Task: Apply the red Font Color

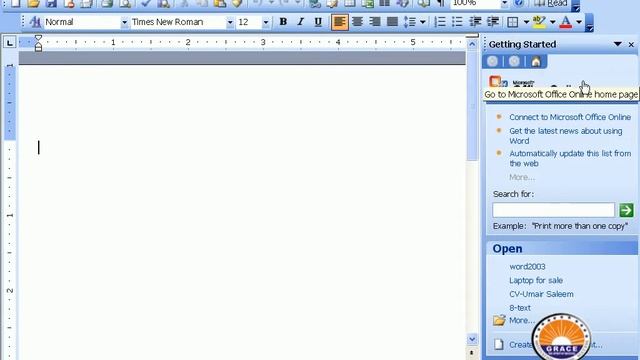Action: [566, 22]
